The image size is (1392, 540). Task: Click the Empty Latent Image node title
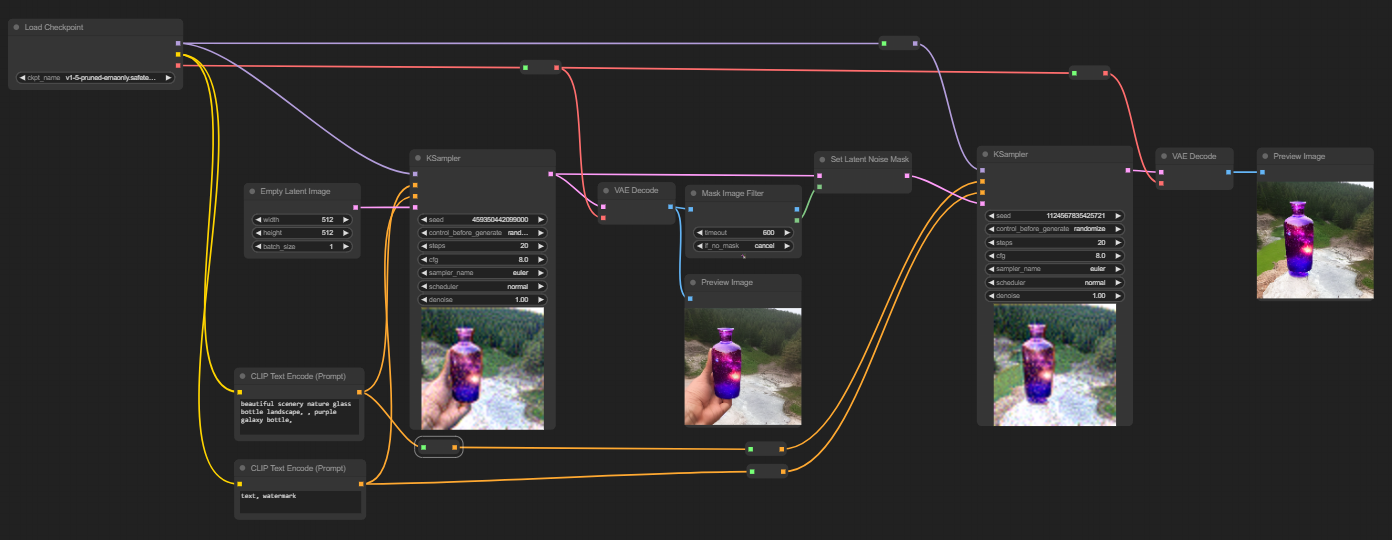click(296, 191)
